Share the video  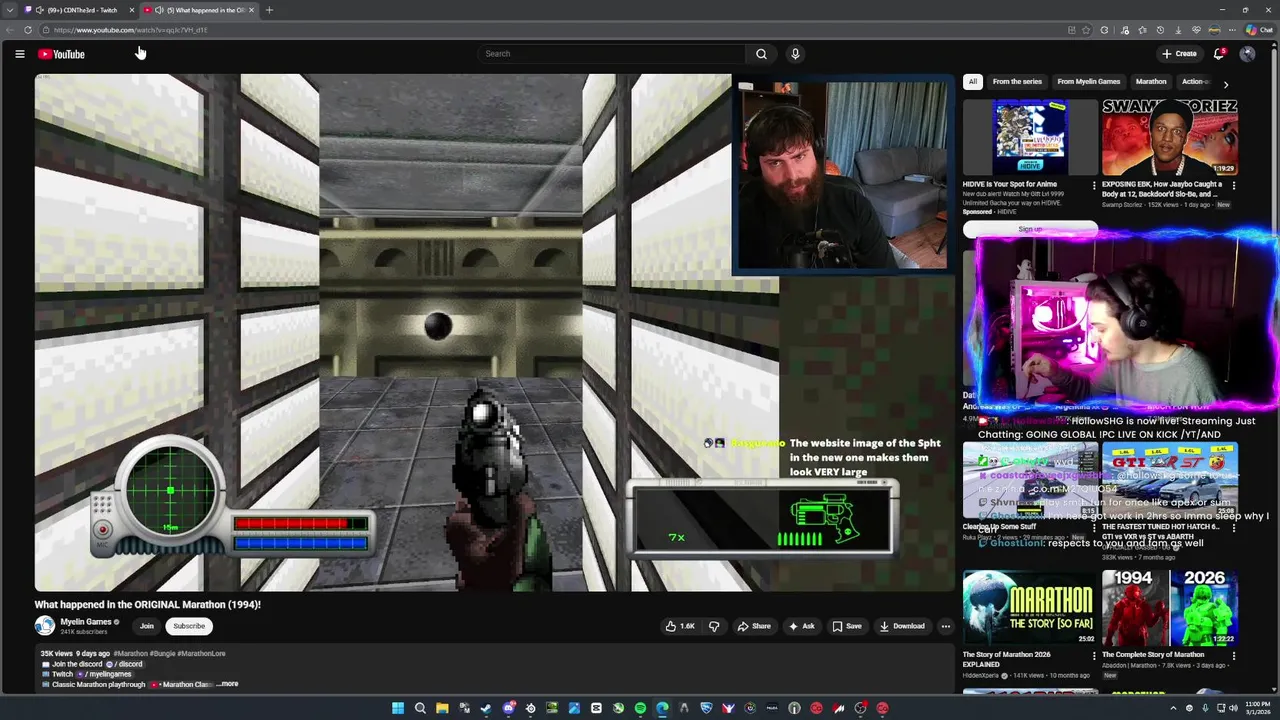coord(754,626)
